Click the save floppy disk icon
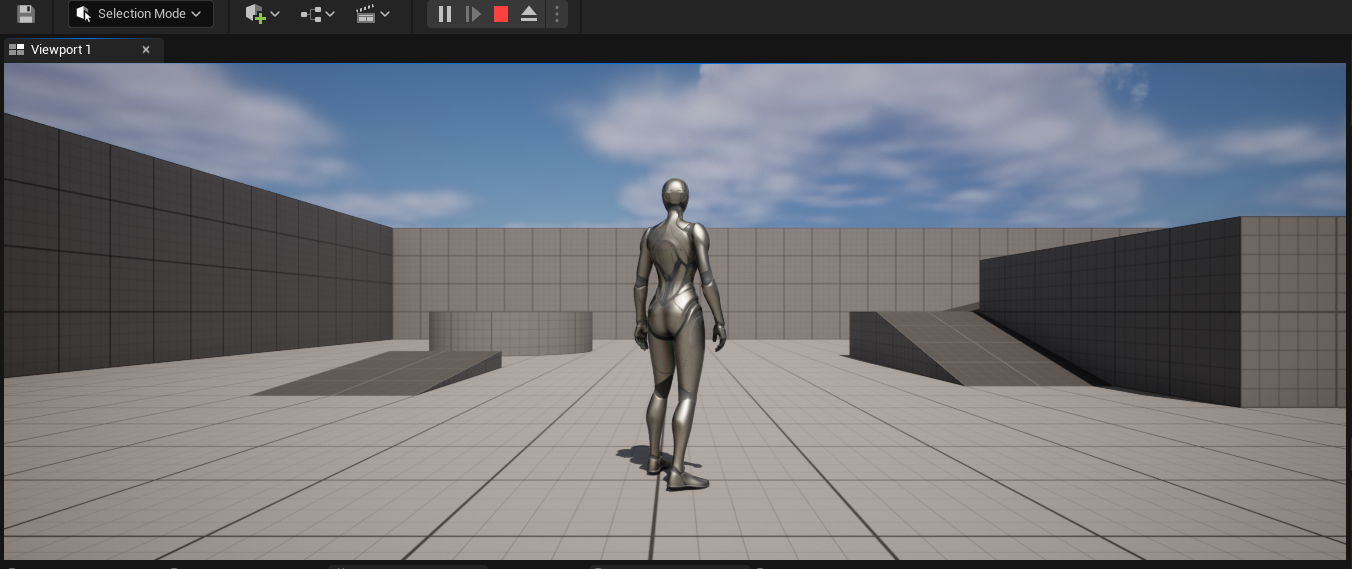 26,14
